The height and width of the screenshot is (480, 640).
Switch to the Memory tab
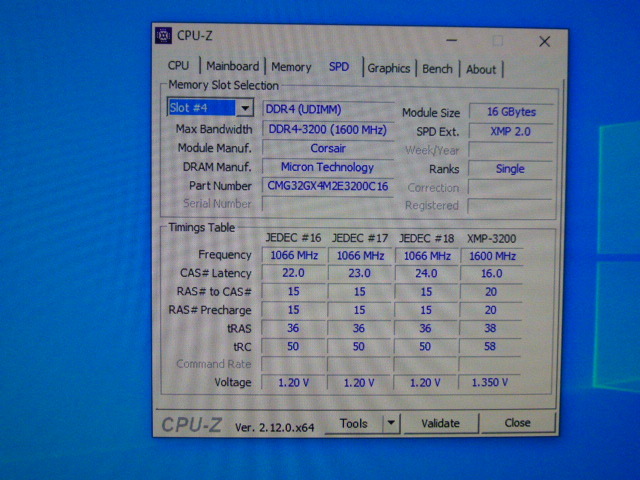[x=291, y=67]
